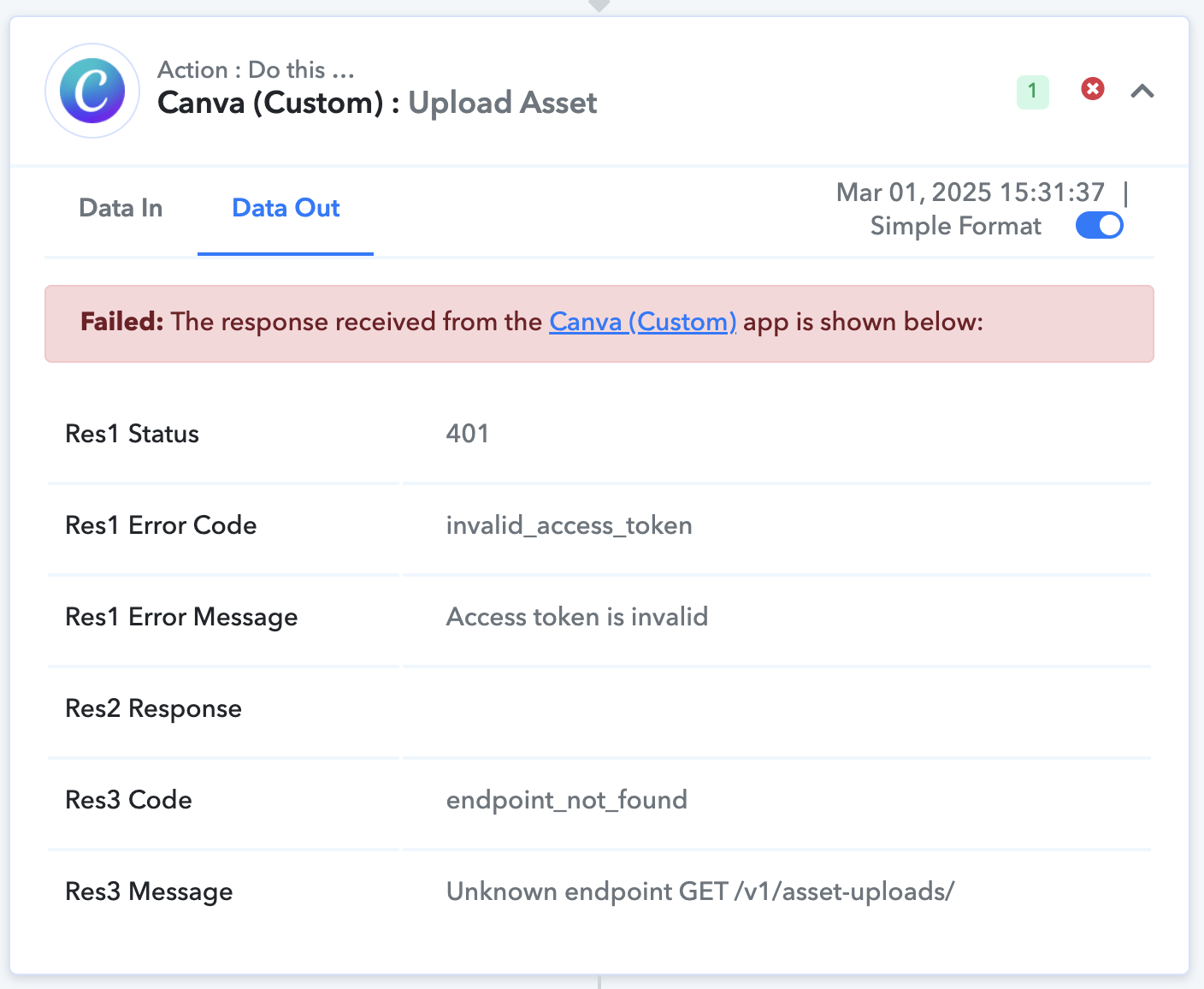This screenshot has width=1204, height=989.
Task: Click the Res1 Error Message label
Action: [x=181, y=617]
